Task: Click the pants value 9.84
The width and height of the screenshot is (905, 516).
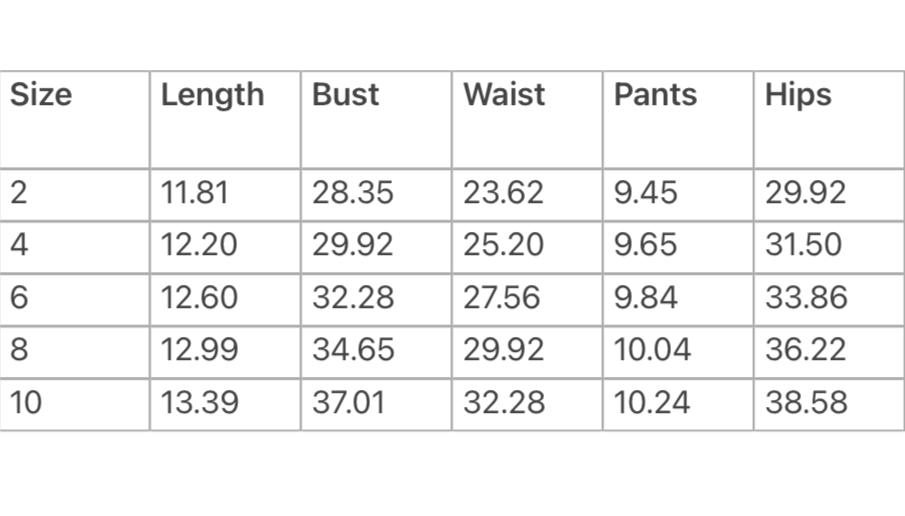Action: [645, 297]
